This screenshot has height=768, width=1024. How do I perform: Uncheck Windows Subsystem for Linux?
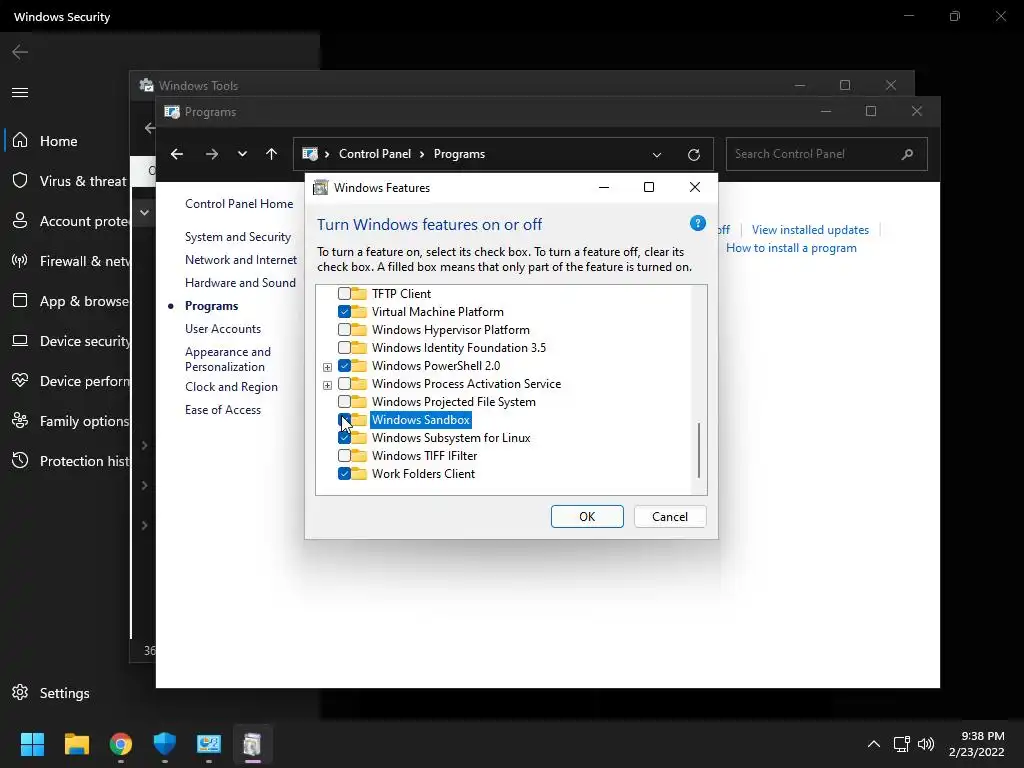344,438
